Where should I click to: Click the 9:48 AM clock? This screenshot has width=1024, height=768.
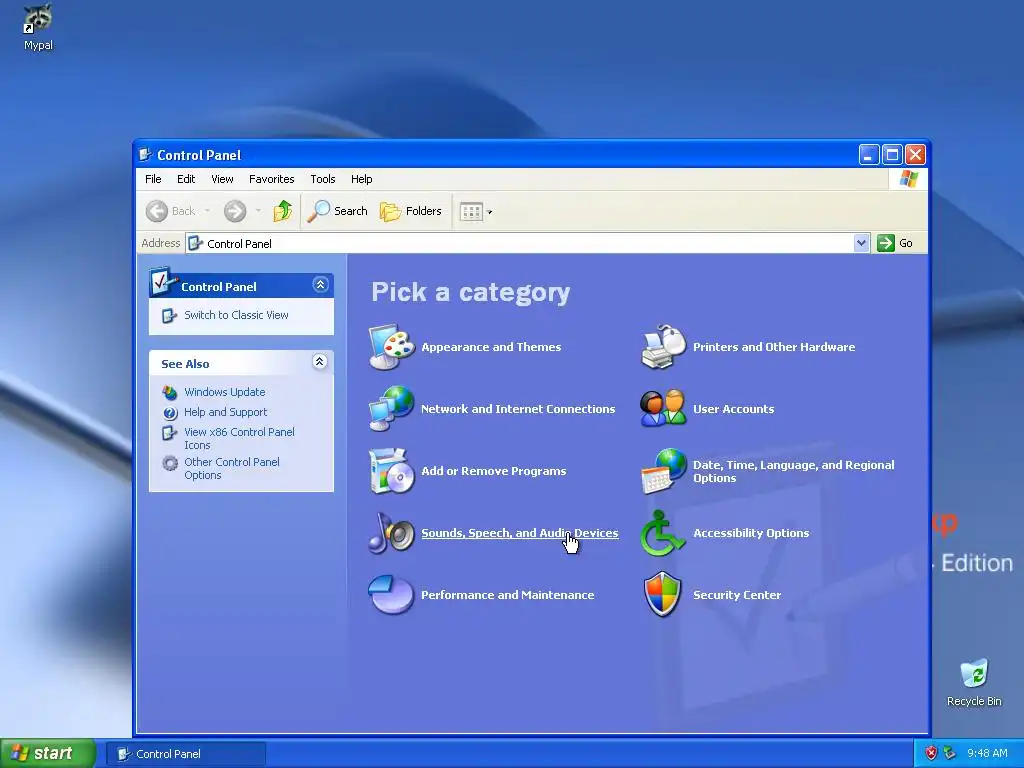point(987,753)
